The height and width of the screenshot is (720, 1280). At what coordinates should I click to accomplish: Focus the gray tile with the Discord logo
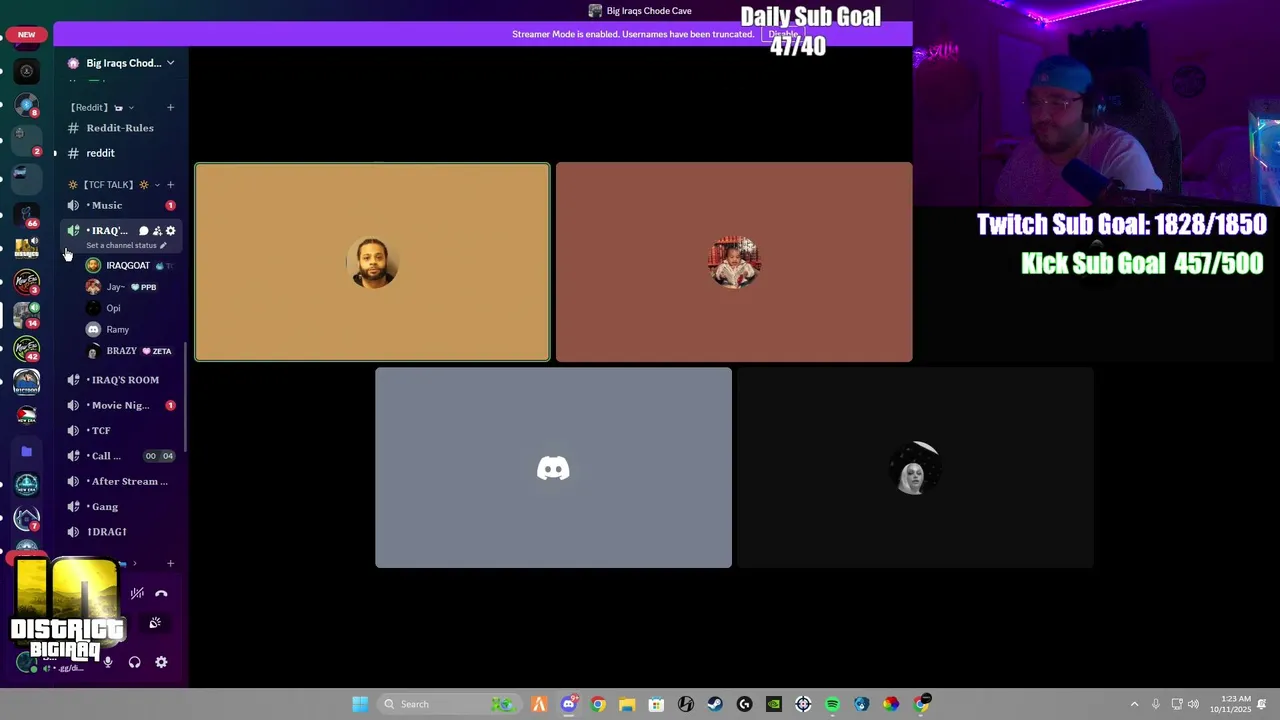553,468
